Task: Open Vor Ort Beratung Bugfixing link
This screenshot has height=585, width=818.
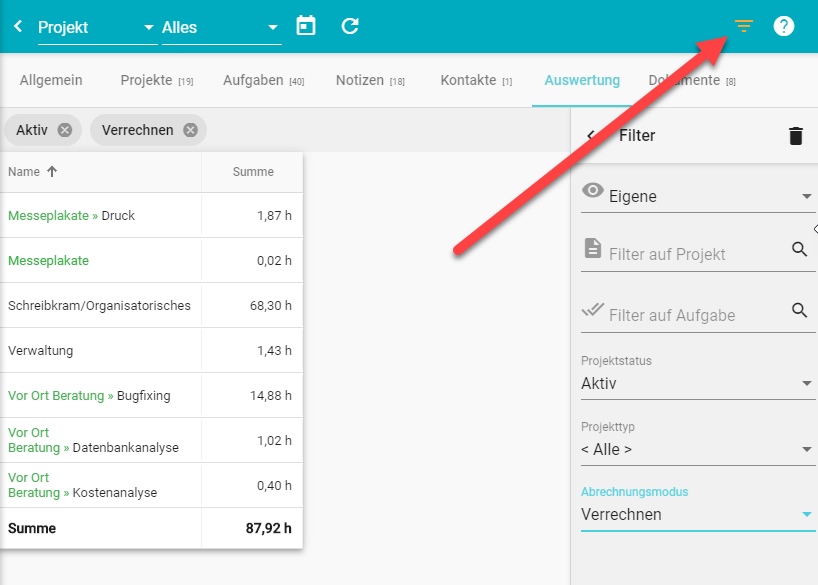Action: click(56, 396)
